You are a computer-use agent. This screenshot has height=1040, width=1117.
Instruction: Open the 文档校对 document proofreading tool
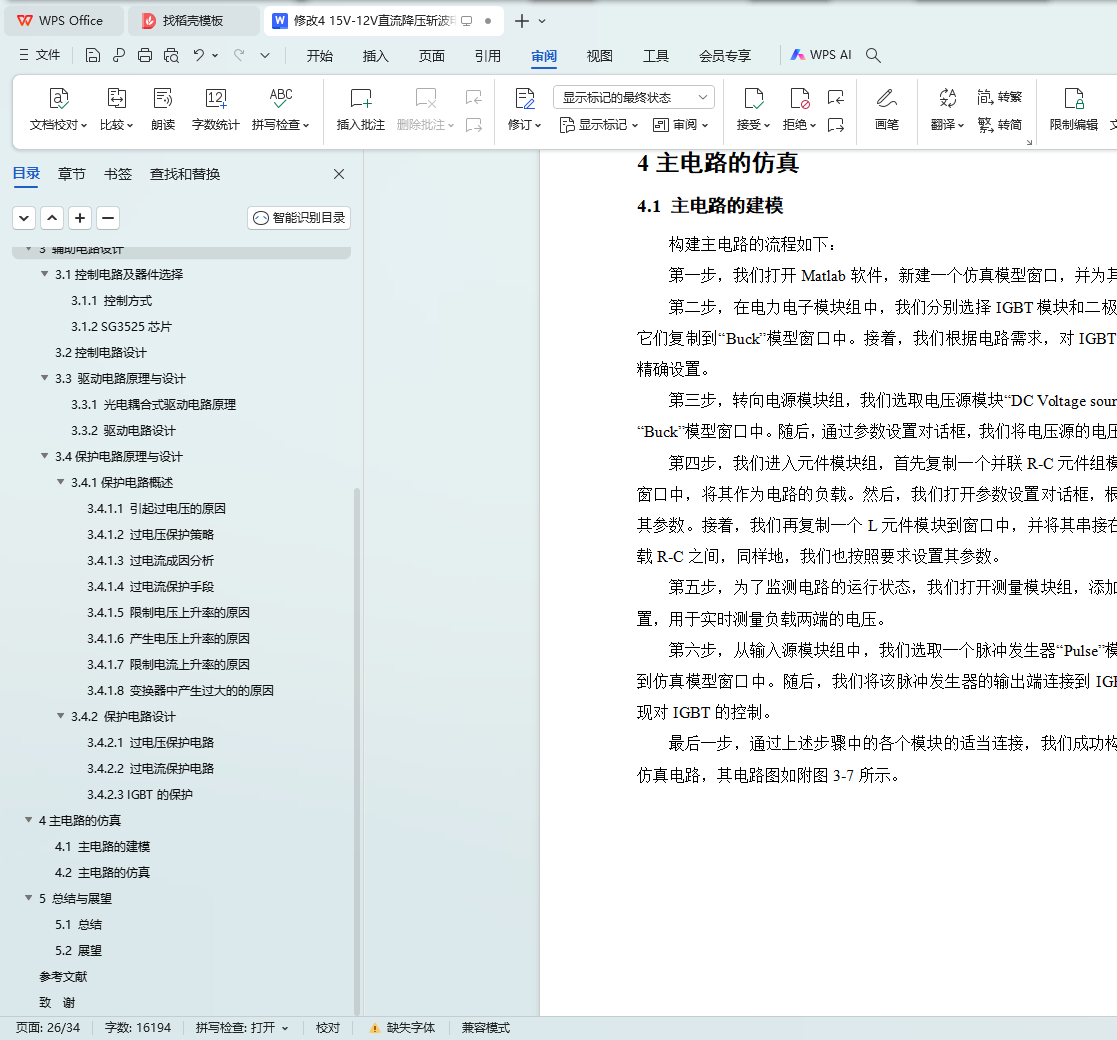pos(58,108)
